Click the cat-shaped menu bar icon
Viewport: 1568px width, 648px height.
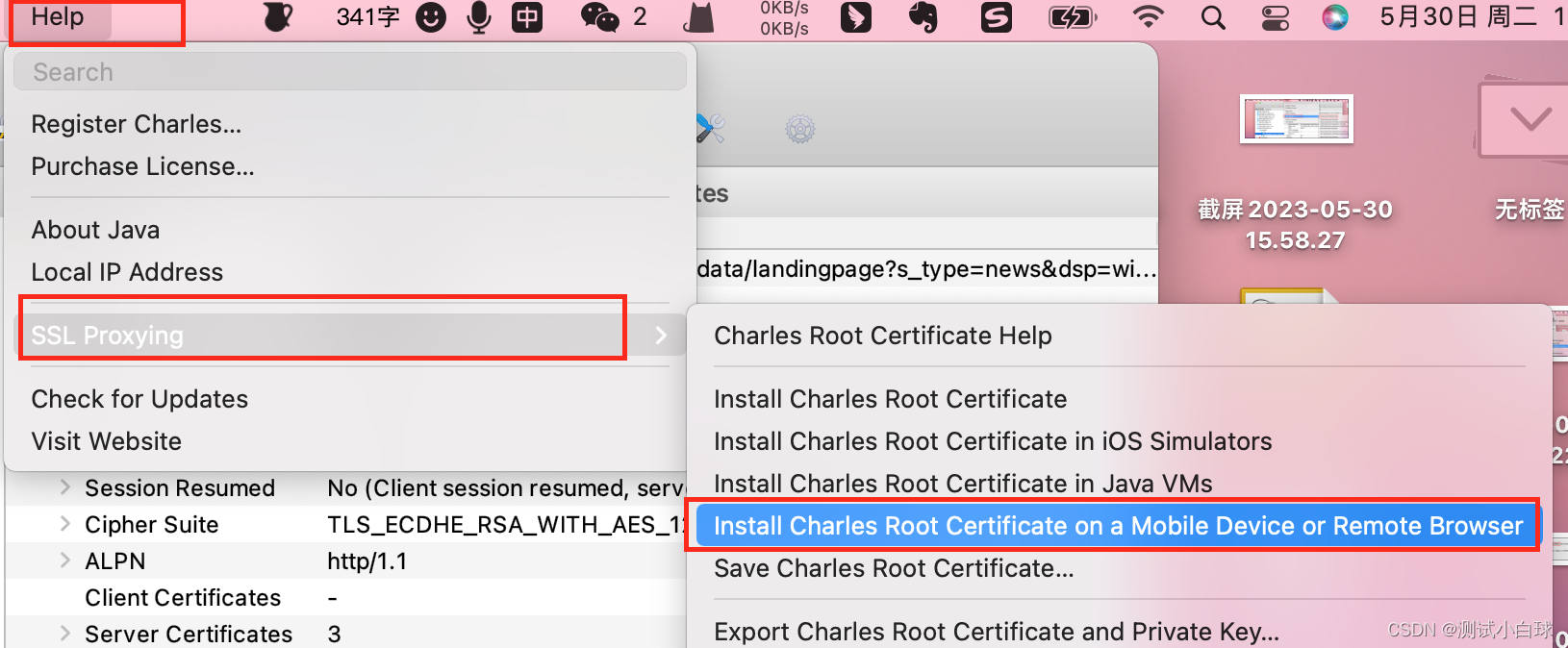[699, 17]
